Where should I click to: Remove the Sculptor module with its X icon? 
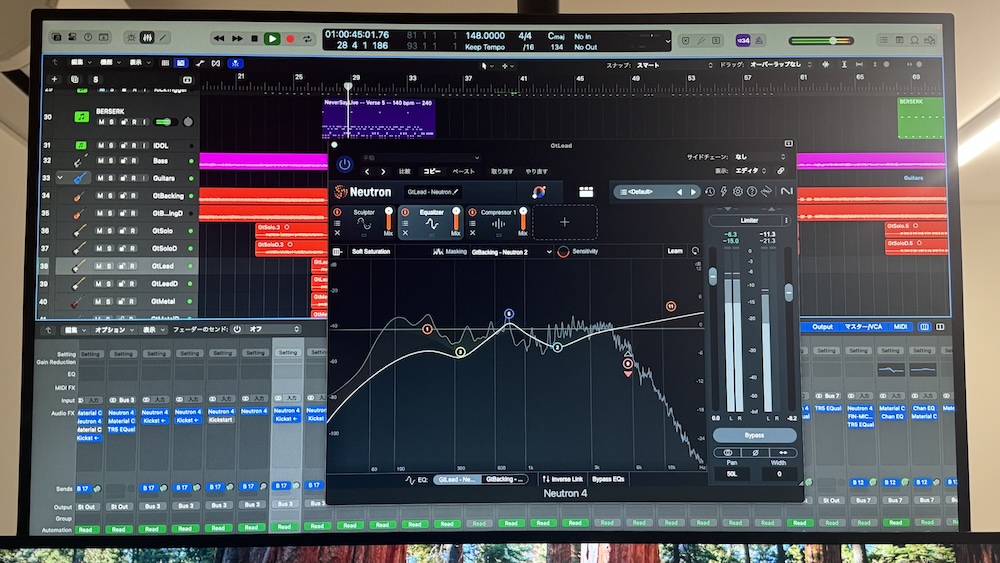[x=337, y=234]
